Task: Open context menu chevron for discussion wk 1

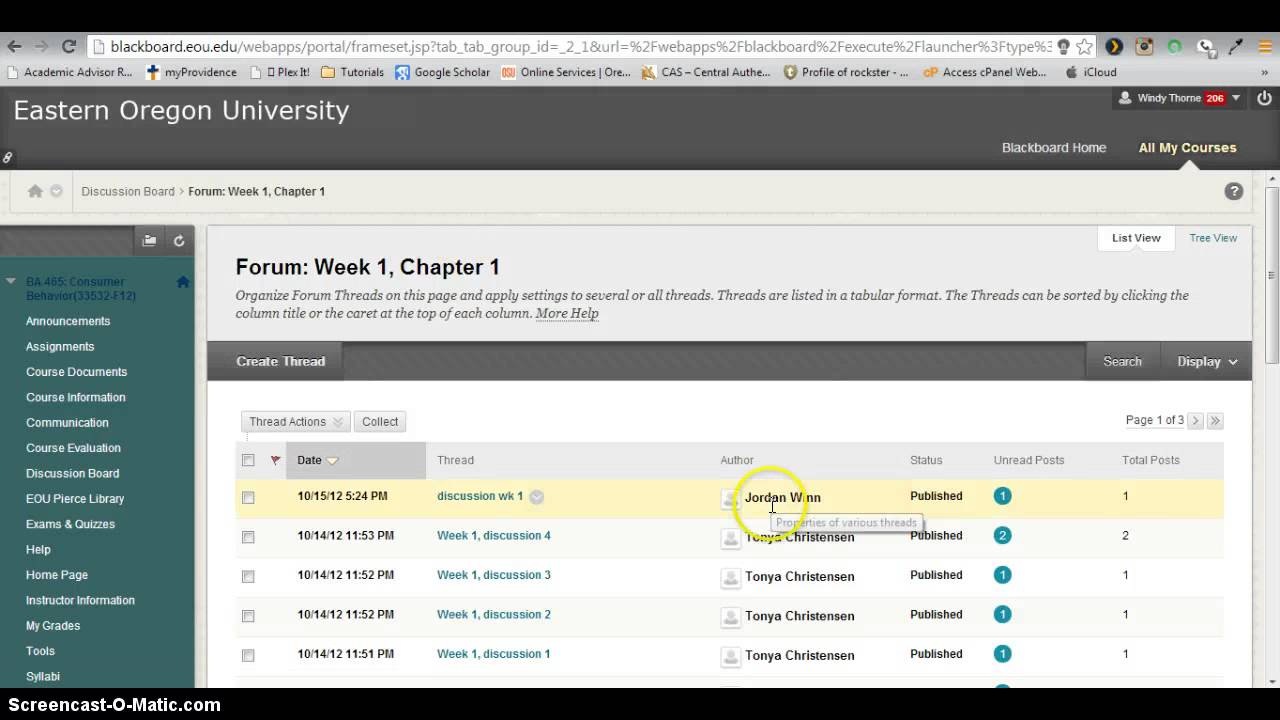Action: pyautogui.click(x=536, y=497)
